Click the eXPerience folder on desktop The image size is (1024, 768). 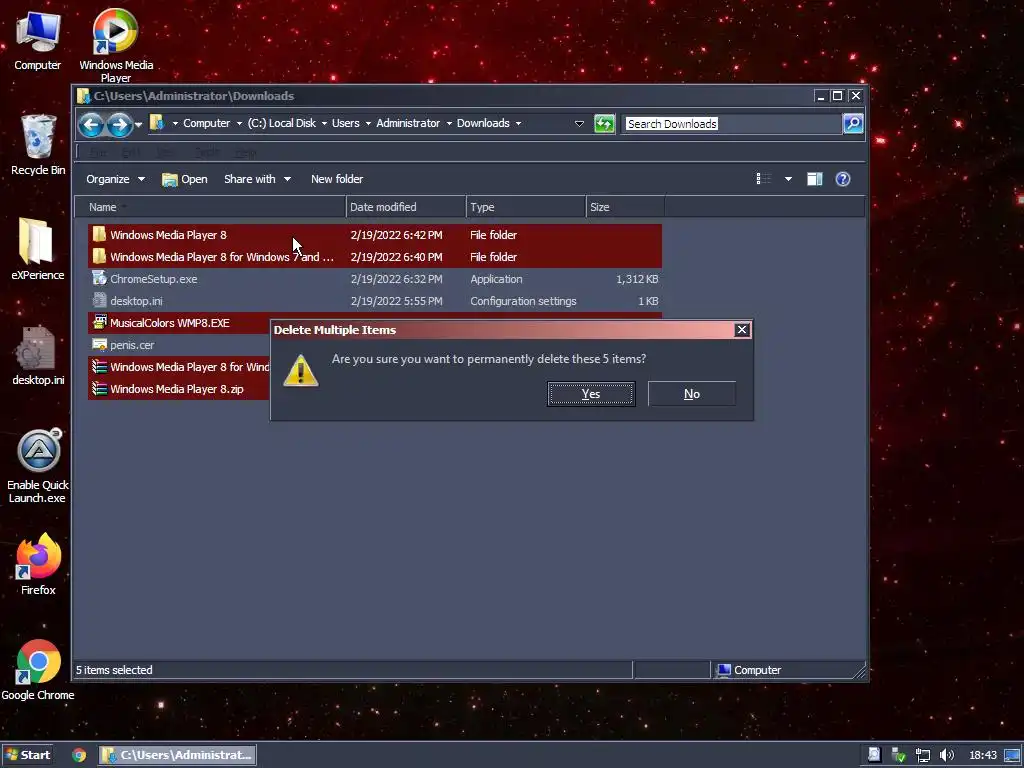(38, 249)
